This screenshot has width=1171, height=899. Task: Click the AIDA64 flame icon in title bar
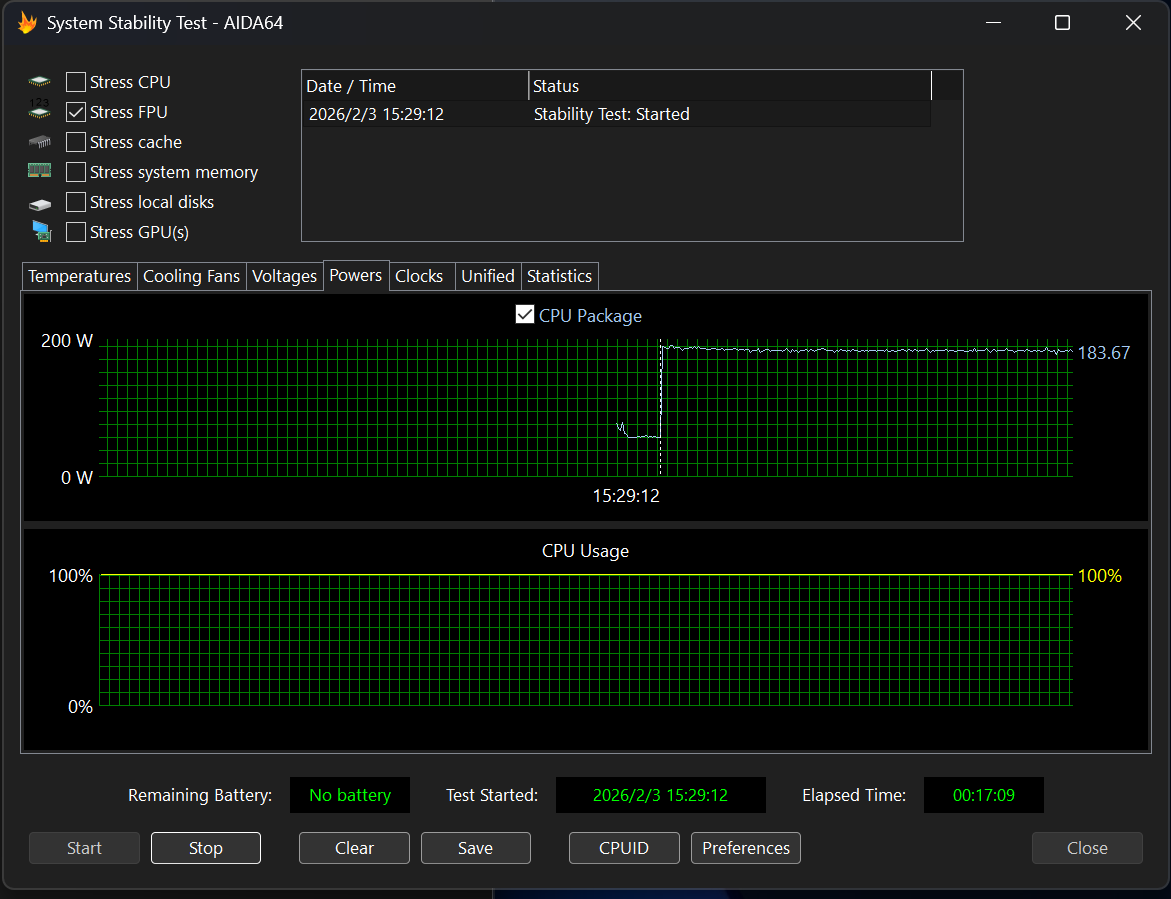point(27,22)
